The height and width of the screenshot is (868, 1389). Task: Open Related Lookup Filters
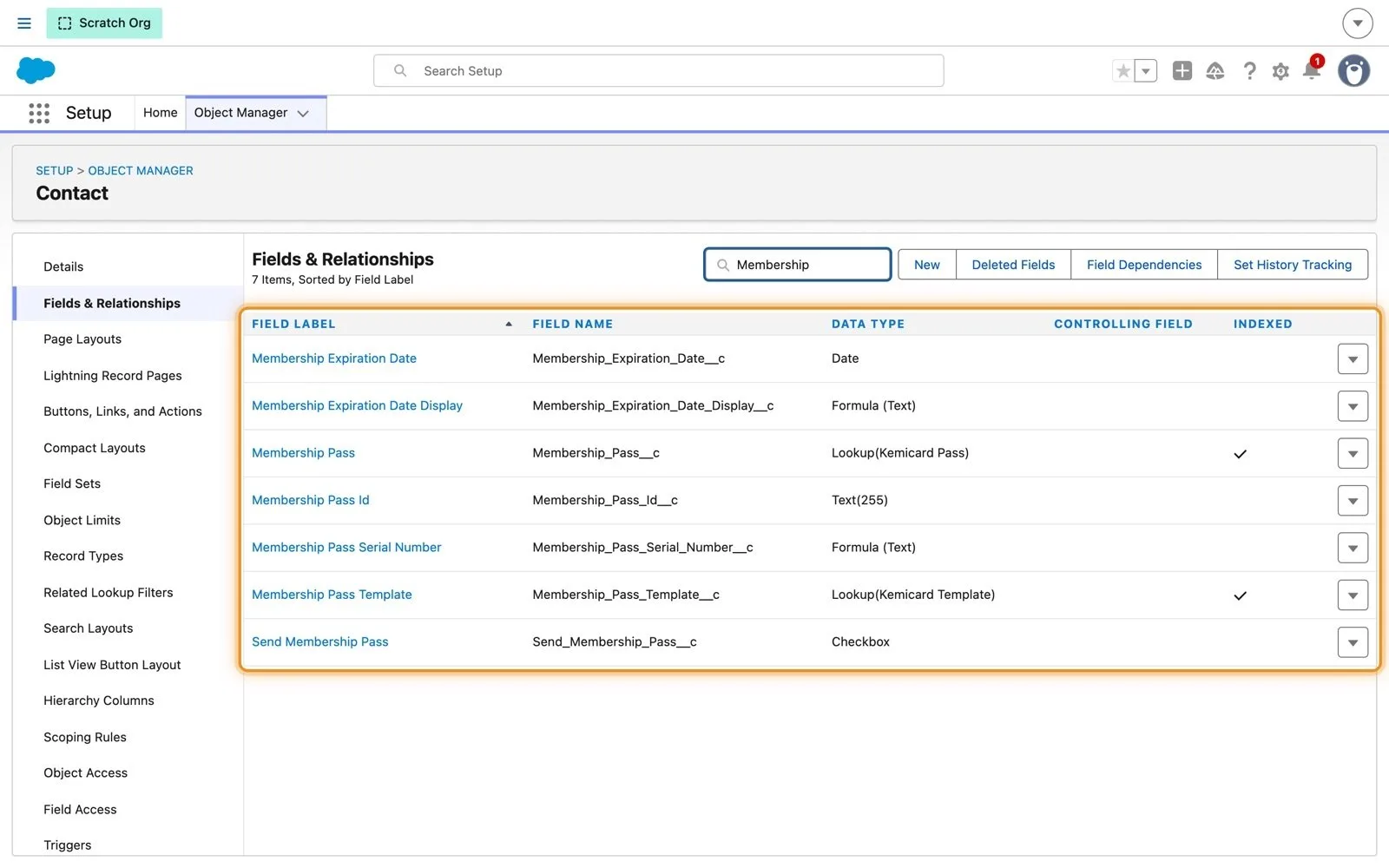click(x=109, y=593)
